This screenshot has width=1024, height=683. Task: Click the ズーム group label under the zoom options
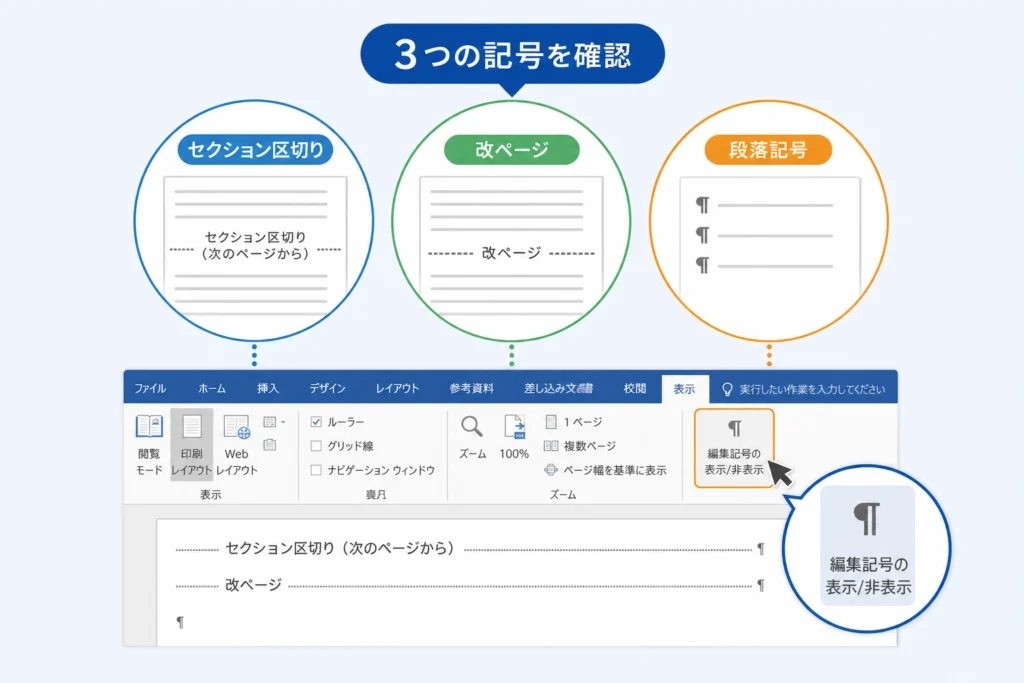coord(563,495)
